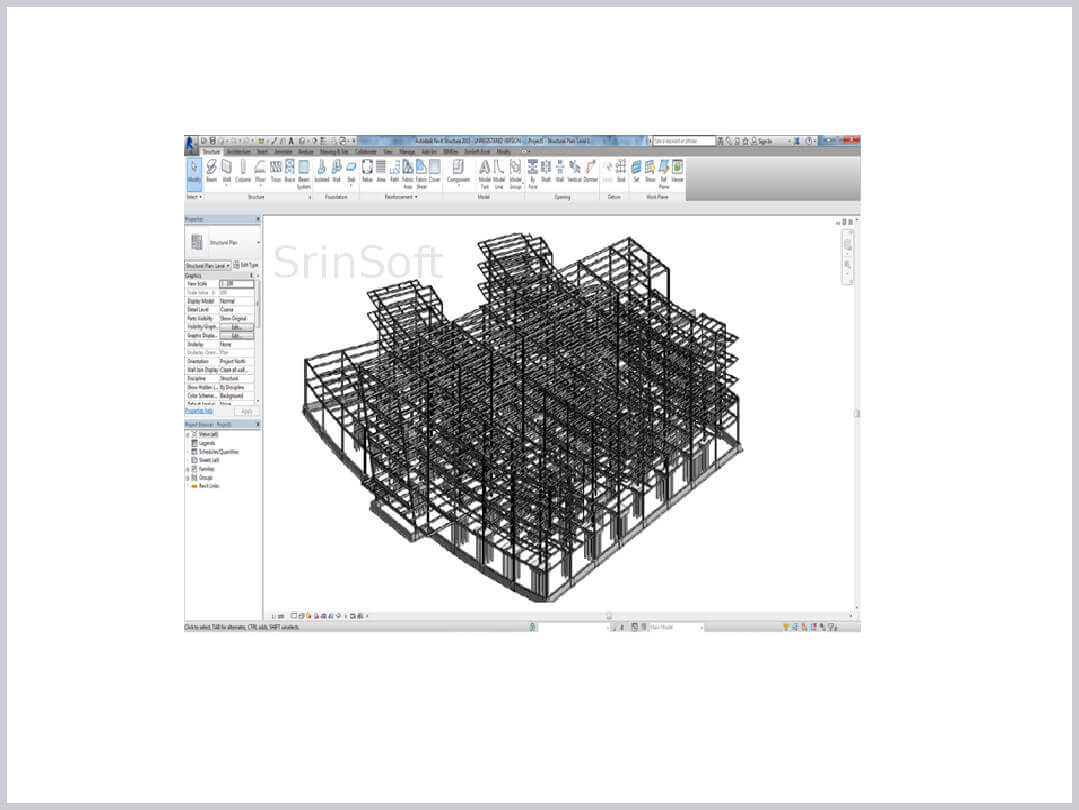
Task: Expand the Families tree node
Action: click(x=188, y=469)
